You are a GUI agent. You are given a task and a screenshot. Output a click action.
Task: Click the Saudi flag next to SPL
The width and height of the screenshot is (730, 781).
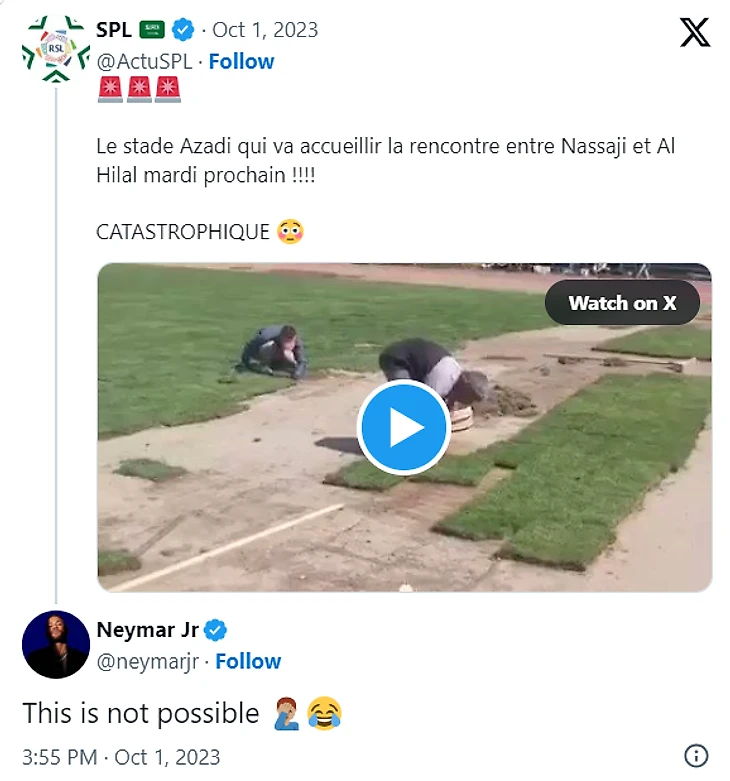coord(152,30)
